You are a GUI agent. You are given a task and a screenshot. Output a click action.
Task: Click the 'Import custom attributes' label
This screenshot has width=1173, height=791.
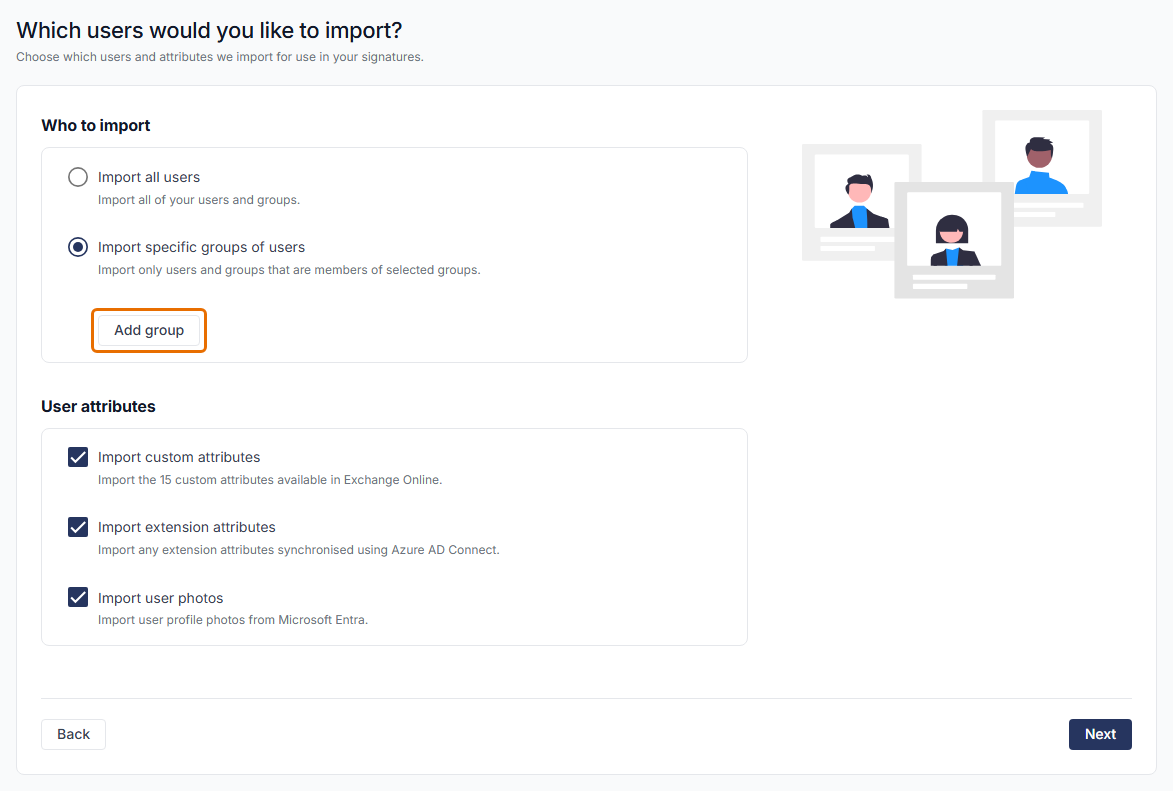pos(179,457)
